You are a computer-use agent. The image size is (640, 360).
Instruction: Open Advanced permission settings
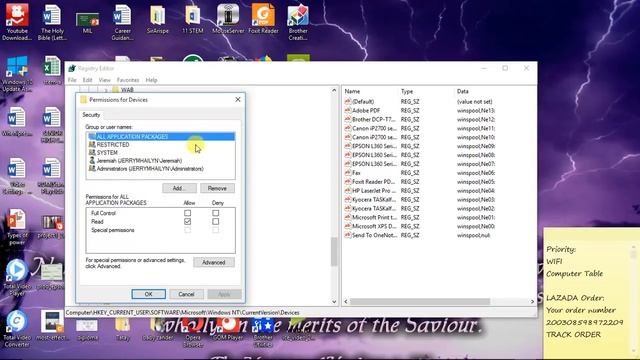point(213,262)
